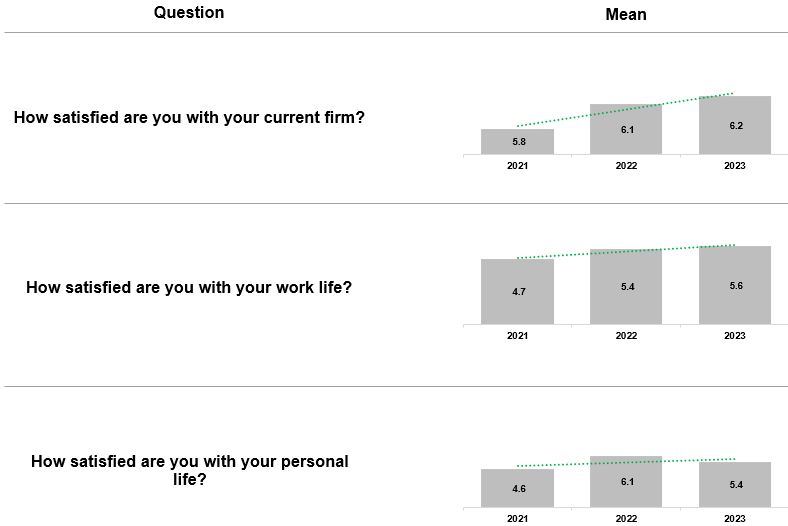This screenshot has height=526, width=788.
Task: Select the 6.2 bar for 2023
Action: [x=735, y=126]
